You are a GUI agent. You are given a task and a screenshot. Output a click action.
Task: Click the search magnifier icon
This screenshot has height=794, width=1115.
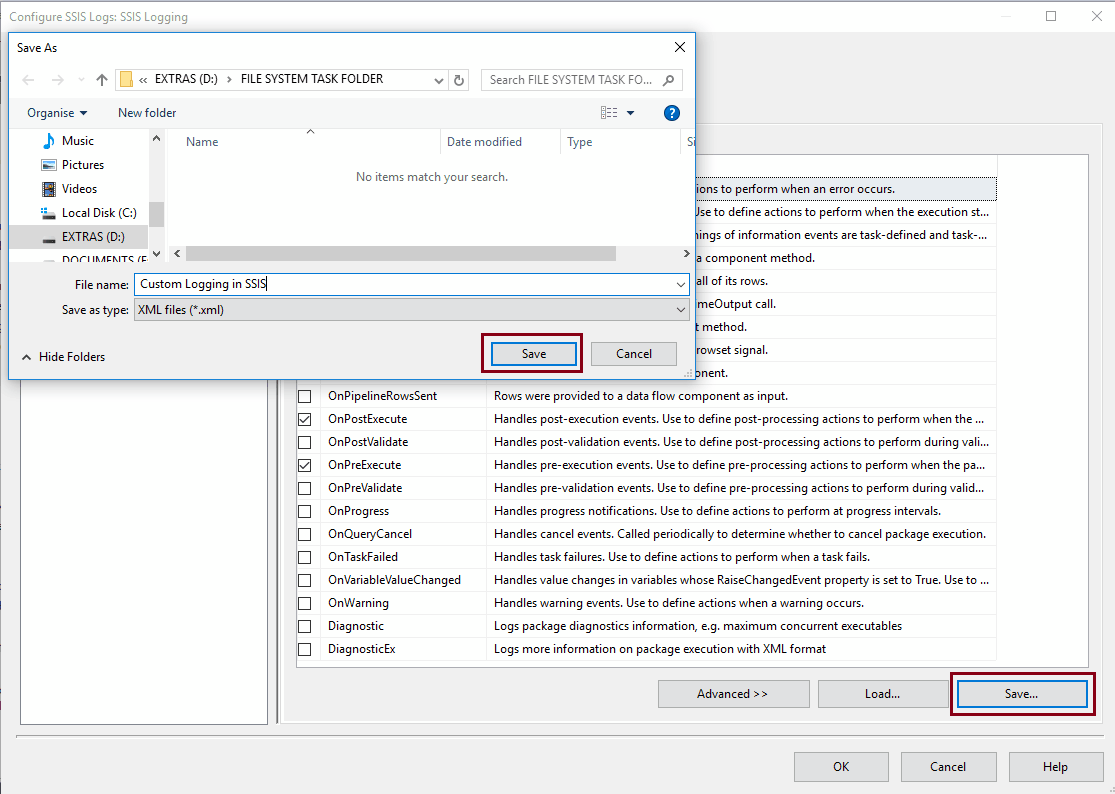coord(669,79)
